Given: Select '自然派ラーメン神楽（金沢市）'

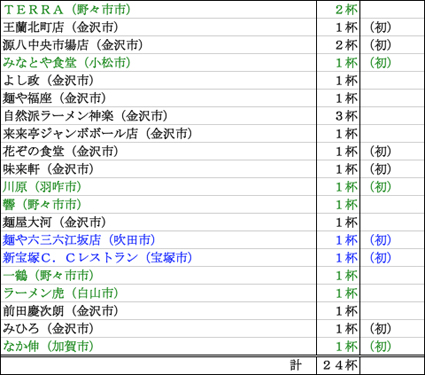Looking at the screenshot, I should click(85, 116).
